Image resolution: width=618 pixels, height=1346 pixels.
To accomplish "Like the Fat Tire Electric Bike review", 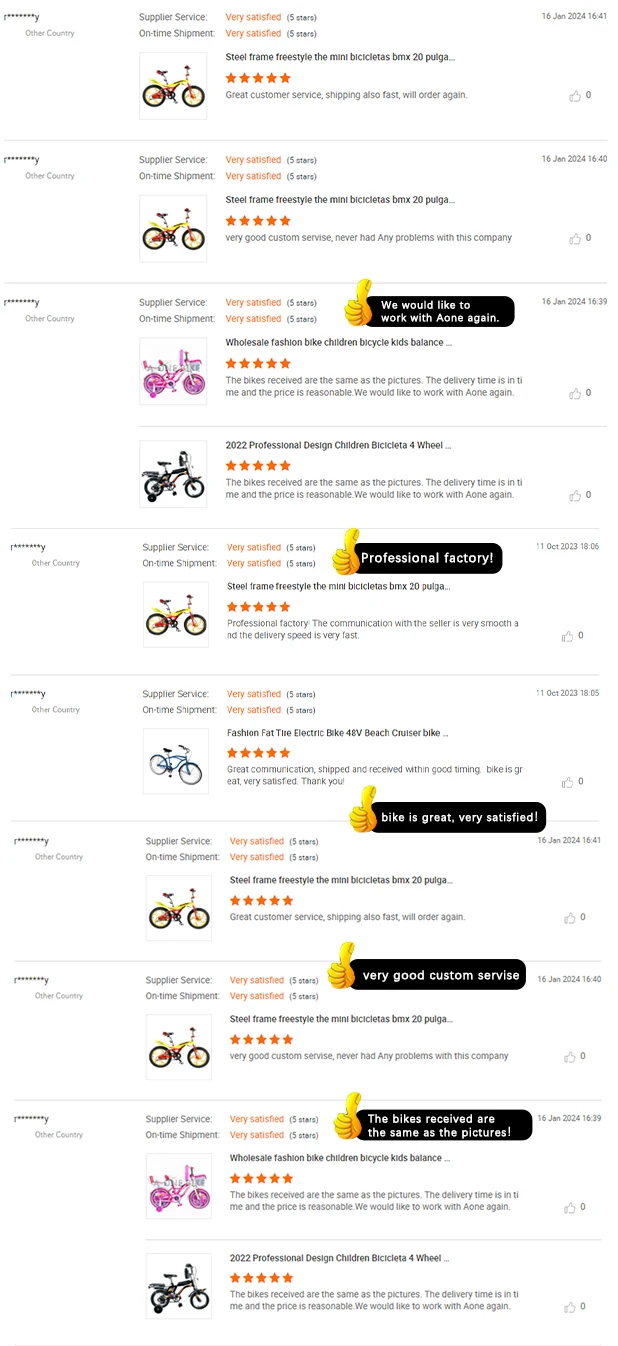I will point(568,782).
